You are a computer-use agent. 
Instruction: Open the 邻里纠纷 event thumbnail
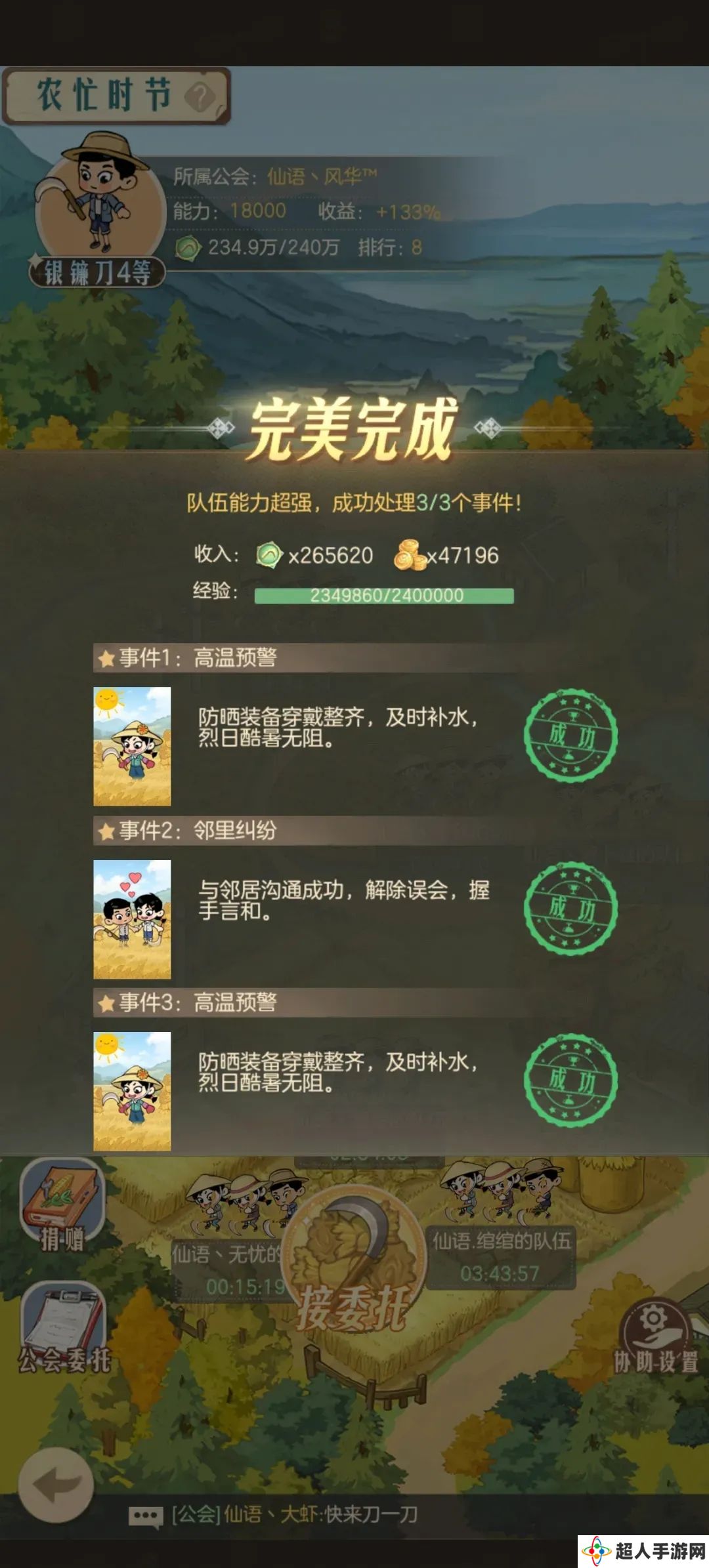click(x=132, y=919)
